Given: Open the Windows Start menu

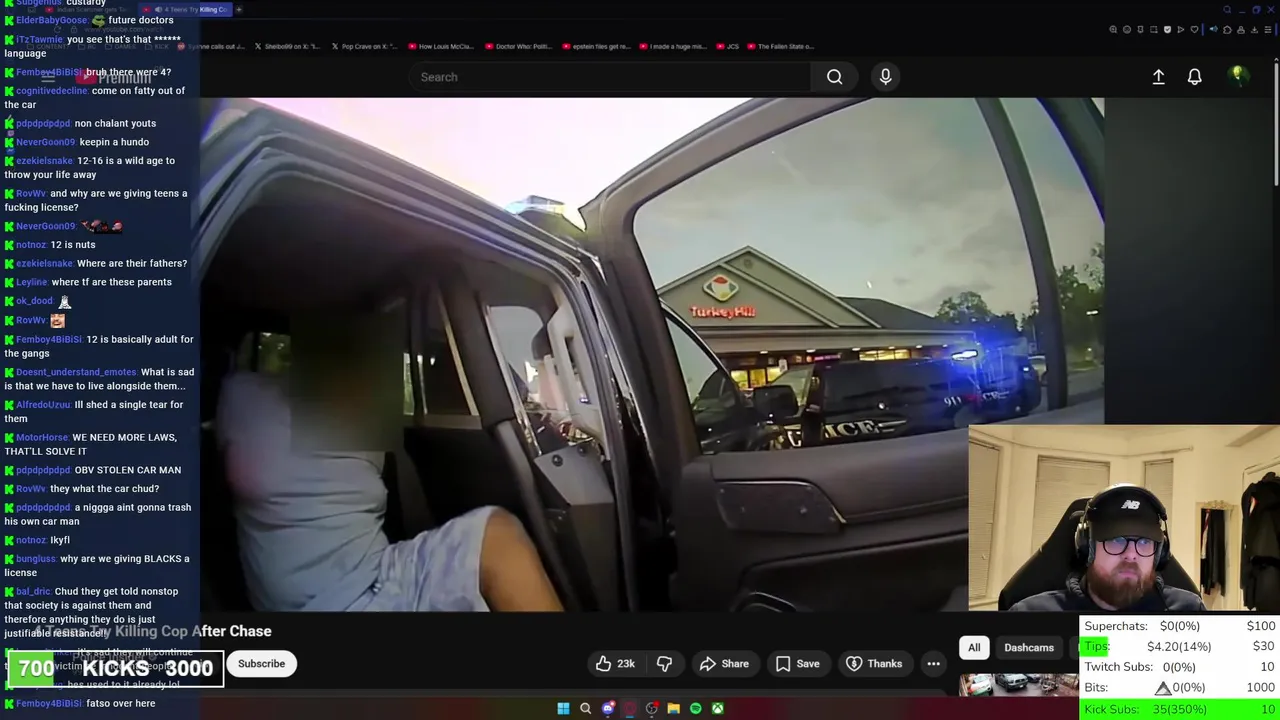Looking at the screenshot, I should (x=563, y=708).
